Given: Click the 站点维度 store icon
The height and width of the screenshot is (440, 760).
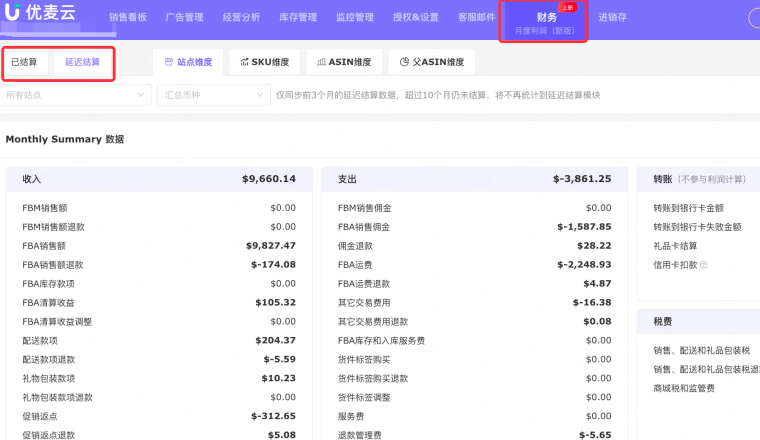Looking at the screenshot, I should [169, 62].
